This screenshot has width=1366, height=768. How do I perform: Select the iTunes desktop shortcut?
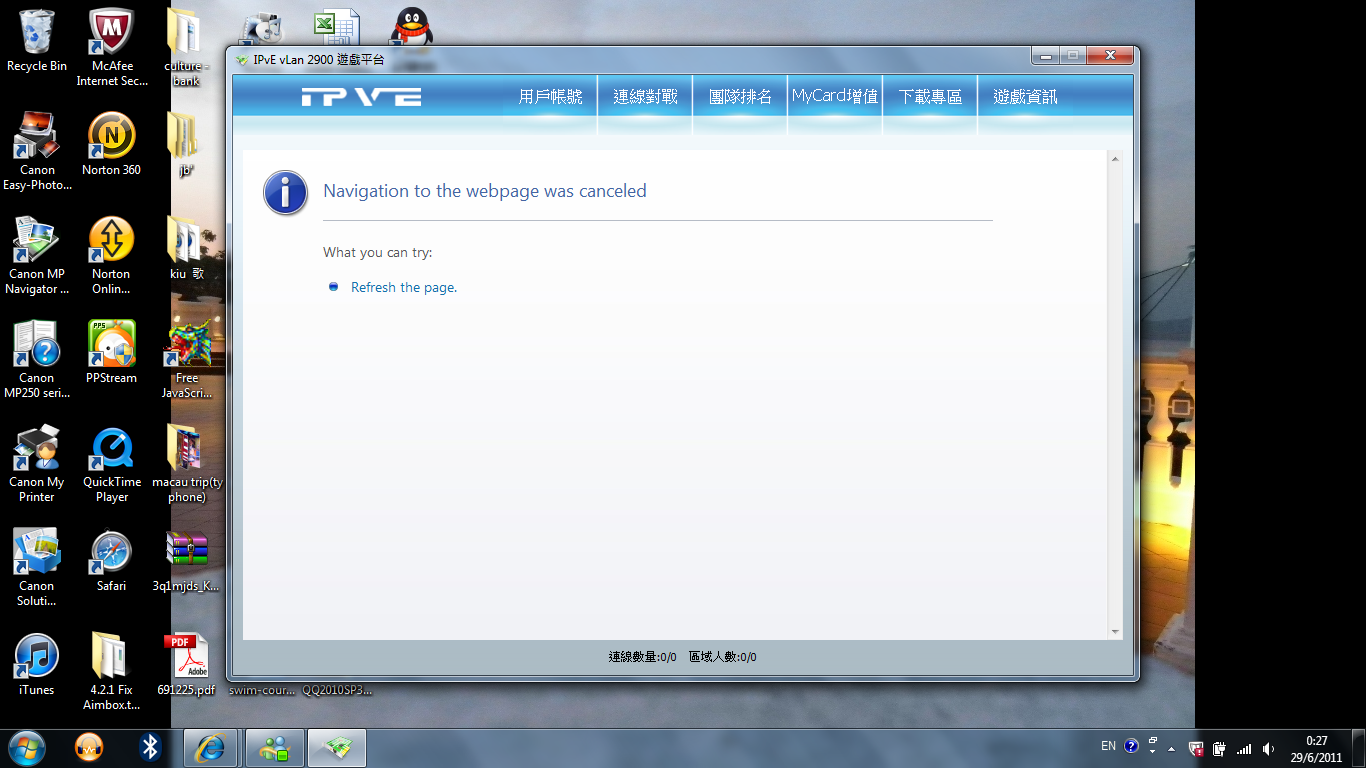[x=37, y=665]
